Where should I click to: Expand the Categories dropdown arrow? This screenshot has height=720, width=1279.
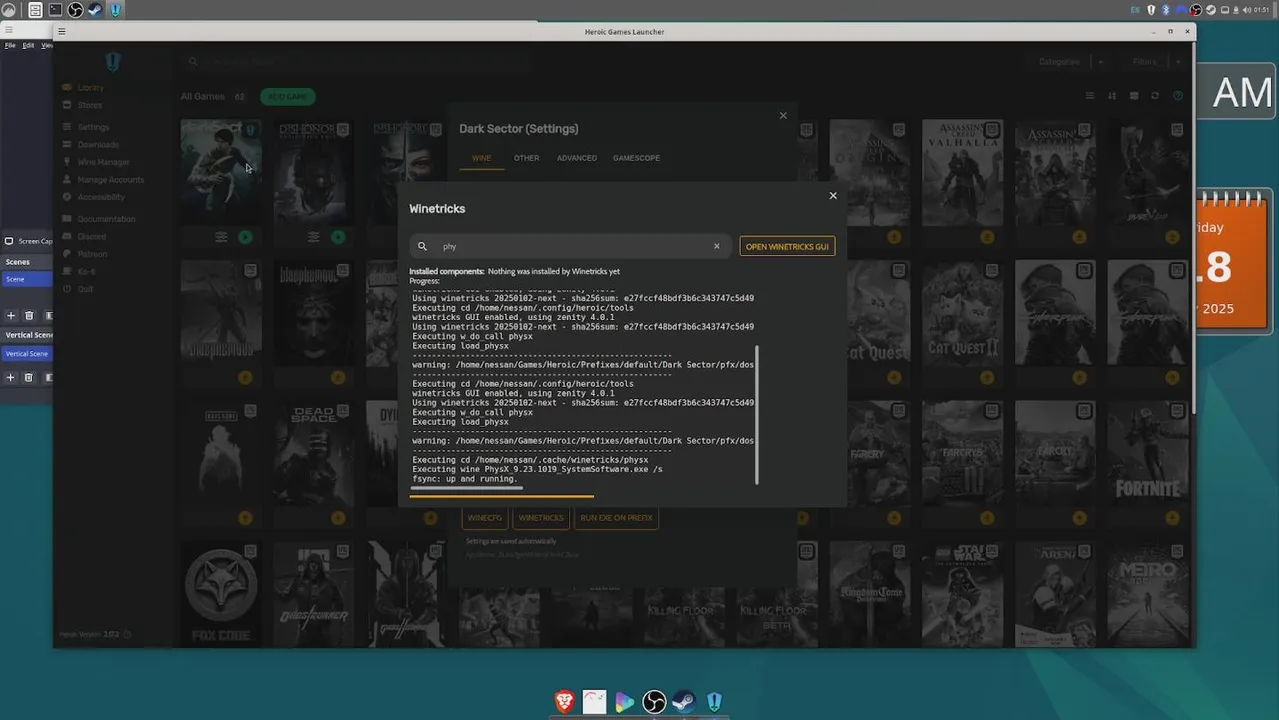point(1101,62)
